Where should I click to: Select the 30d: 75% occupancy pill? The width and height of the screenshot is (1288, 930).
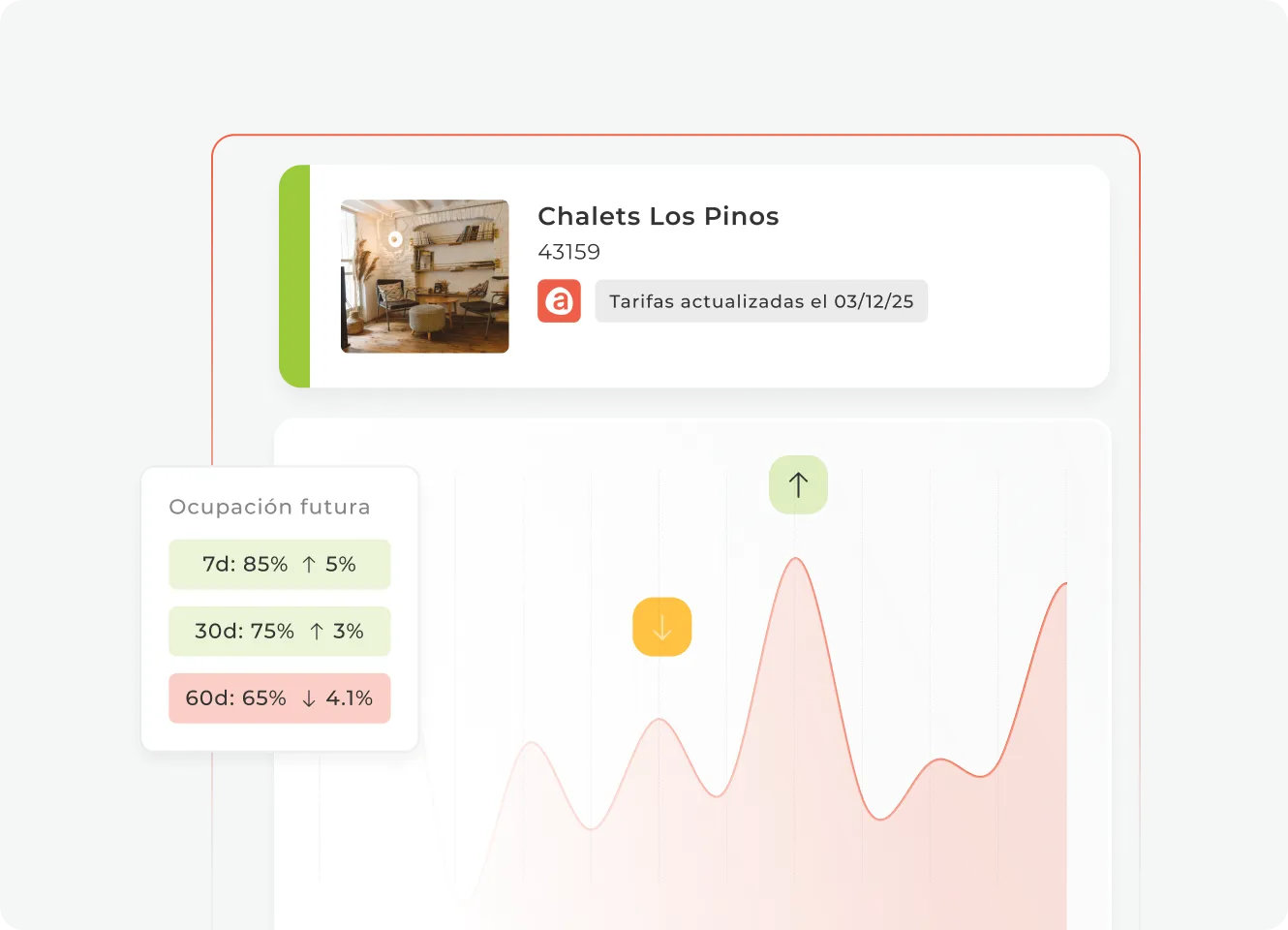279,632
